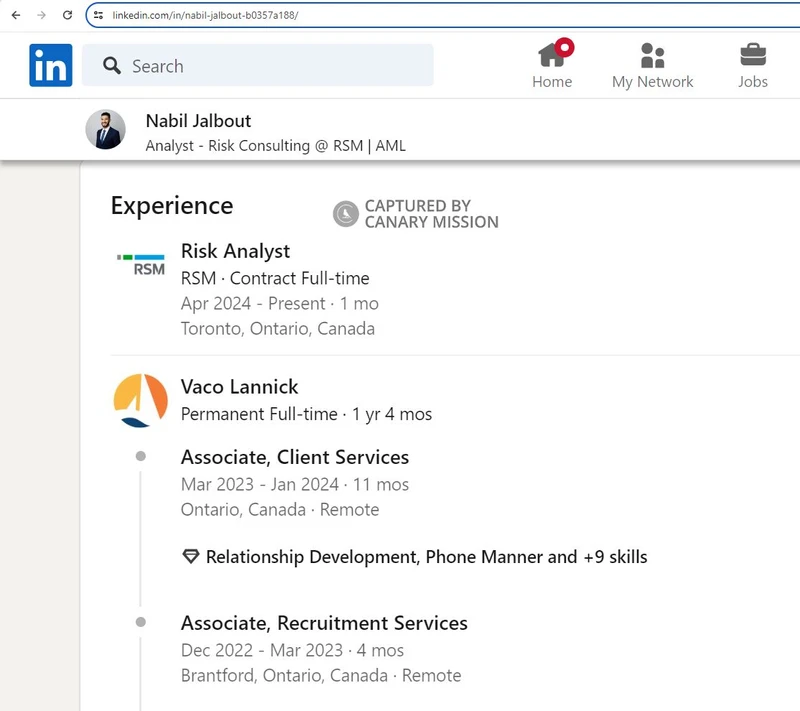The height and width of the screenshot is (711, 800).
Task: Open the Home nav label
Action: (552, 82)
